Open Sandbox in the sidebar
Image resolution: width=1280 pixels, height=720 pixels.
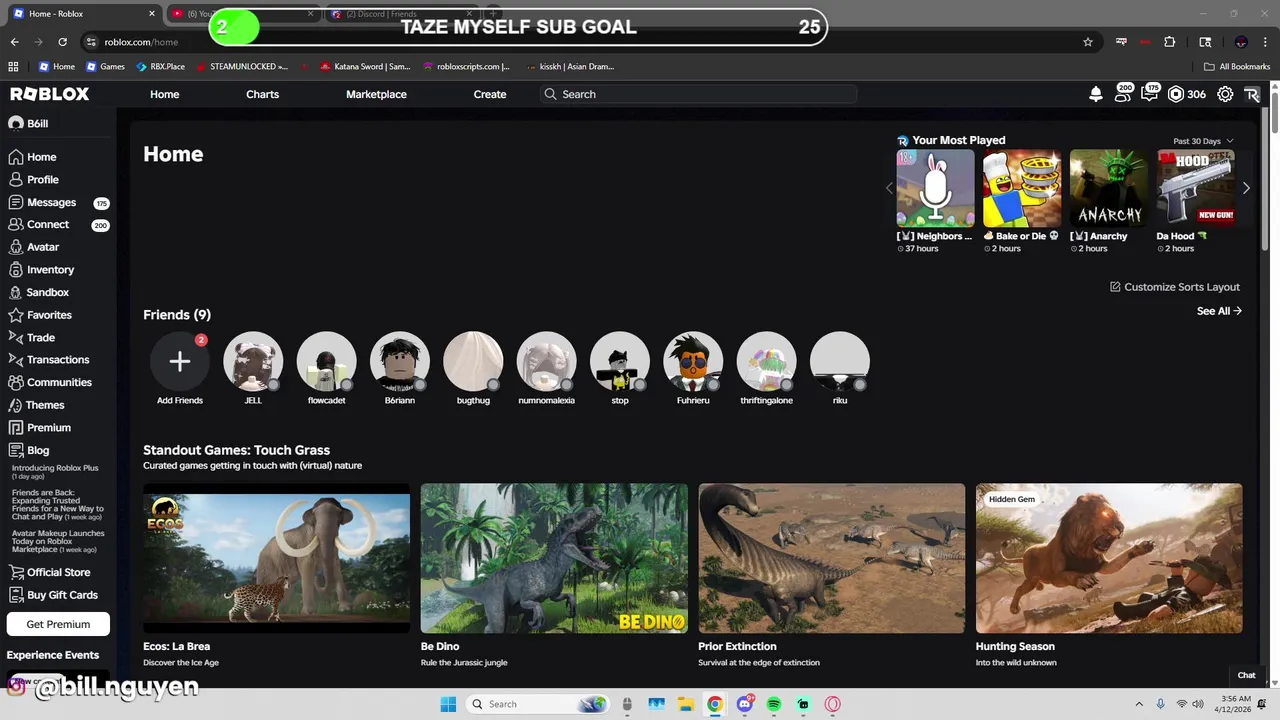coord(47,293)
